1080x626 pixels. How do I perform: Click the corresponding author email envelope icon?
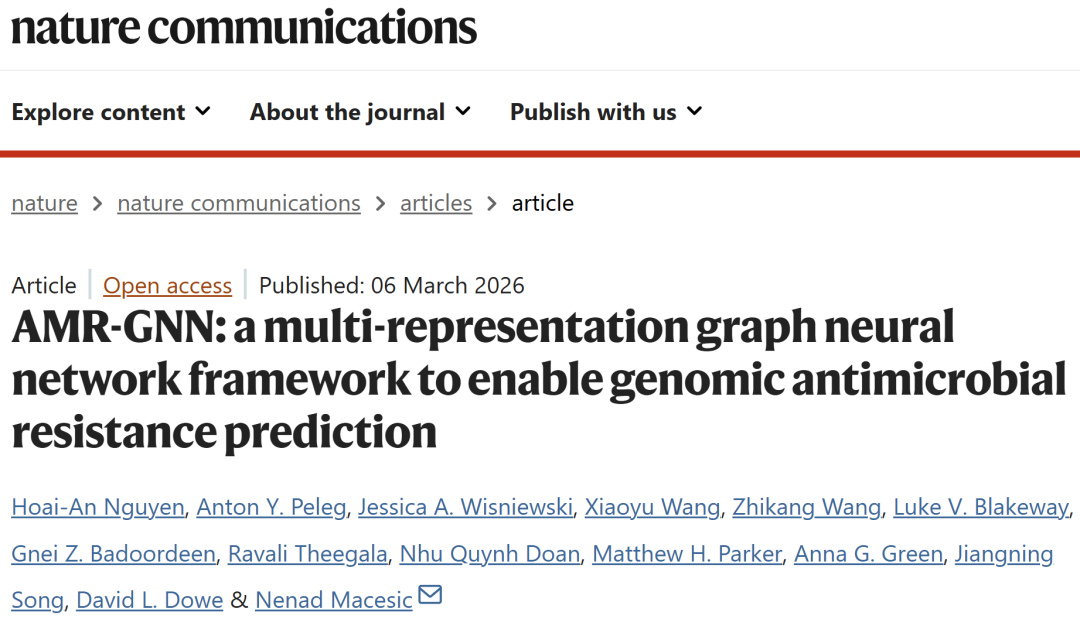click(430, 596)
